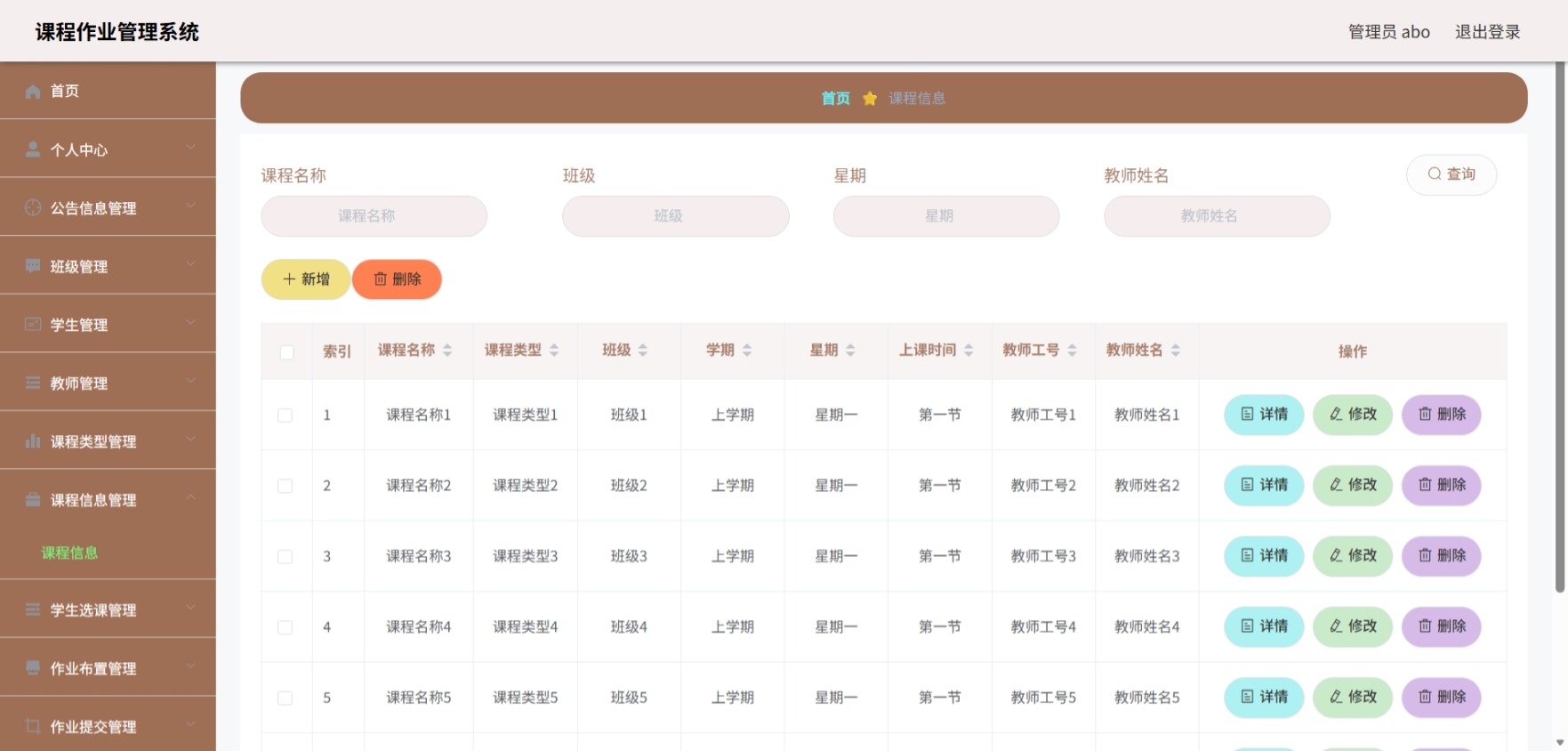Check the row checkbox for 课程名称4
Image resolution: width=1568 pixels, height=751 pixels.
tap(285, 627)
